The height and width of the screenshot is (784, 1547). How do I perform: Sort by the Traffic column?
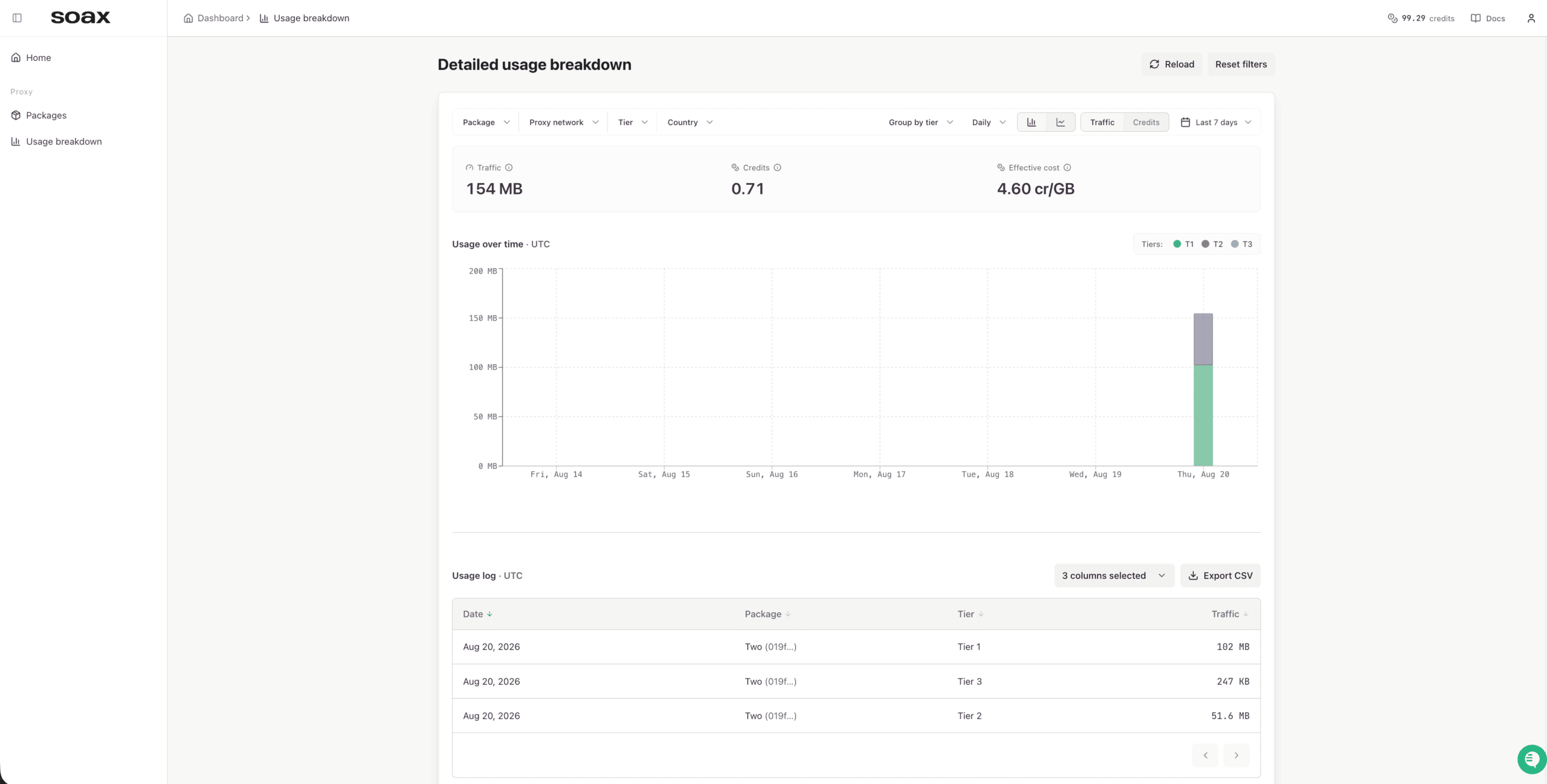tap(1230, 614)
